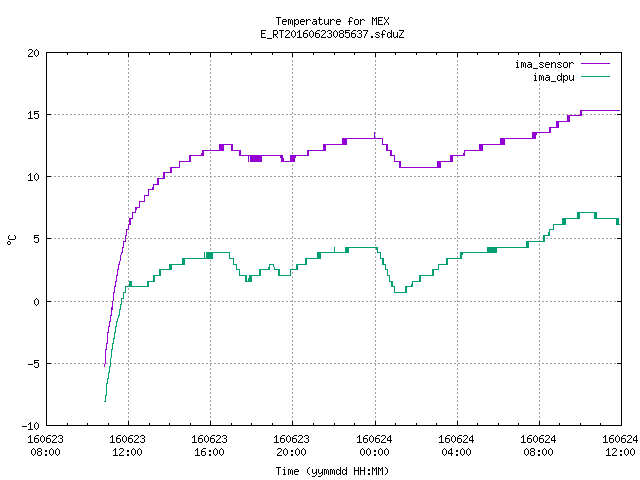Click the x-axis label 160624 04:00
This screenshot has width=640, height=480.
point(456,446)
